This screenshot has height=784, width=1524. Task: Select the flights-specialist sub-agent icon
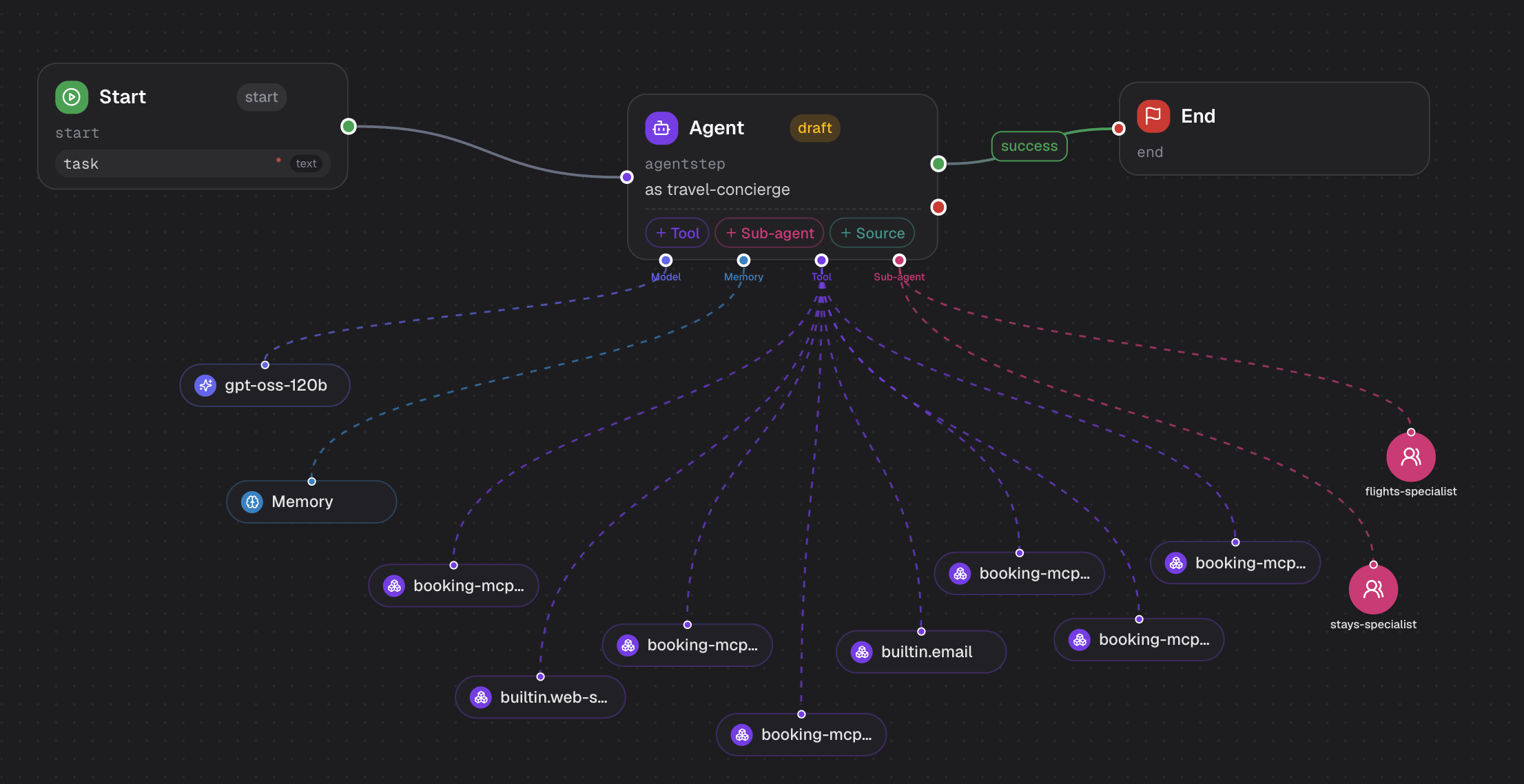[1411, 457]
